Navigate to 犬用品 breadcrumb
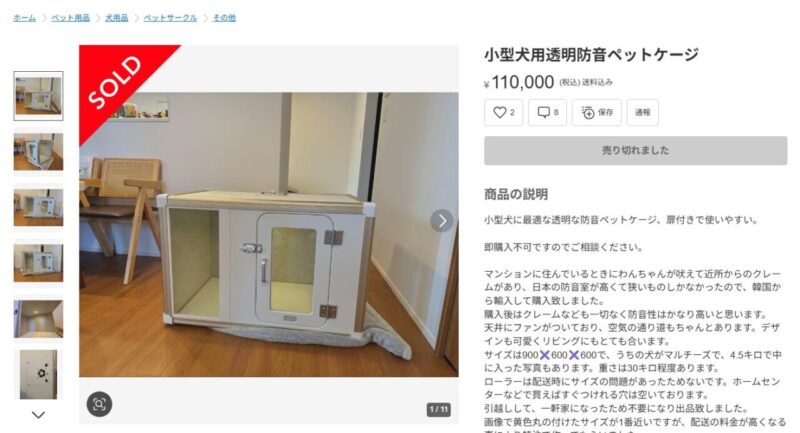 click(x=116, y=18)
